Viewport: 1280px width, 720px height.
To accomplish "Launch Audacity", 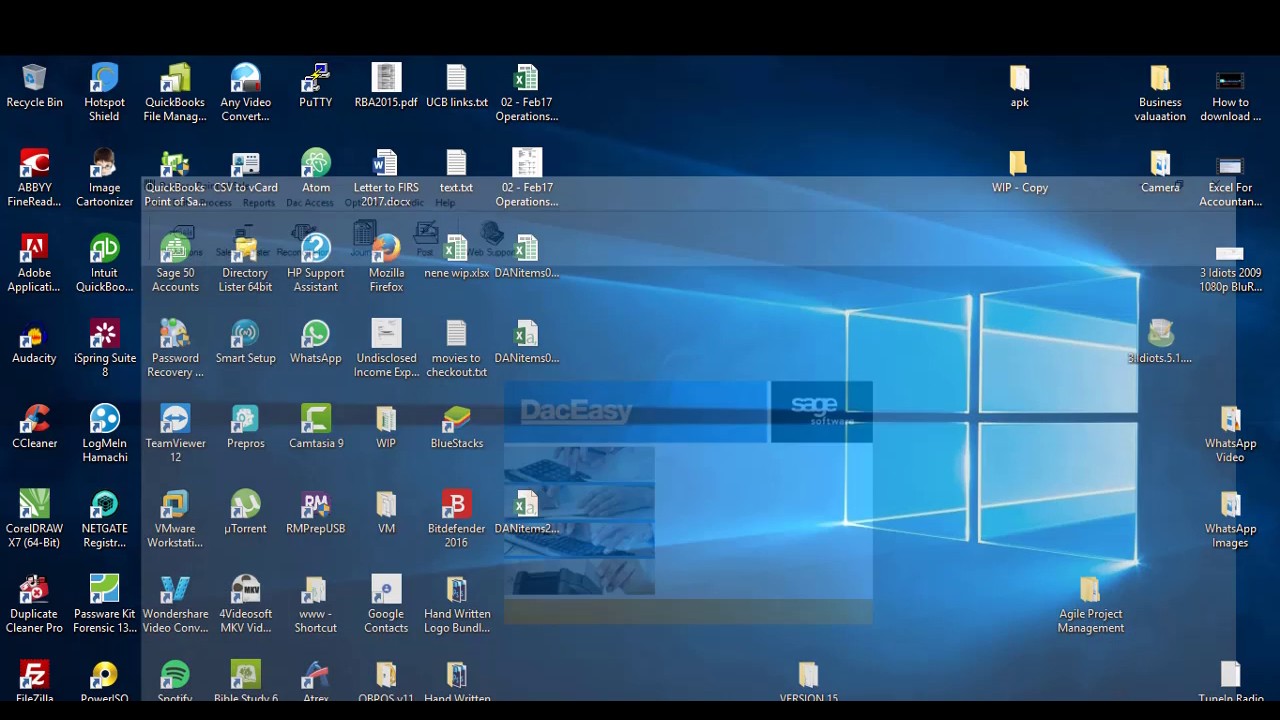I will pyautogui.click(x=34, y=342).
